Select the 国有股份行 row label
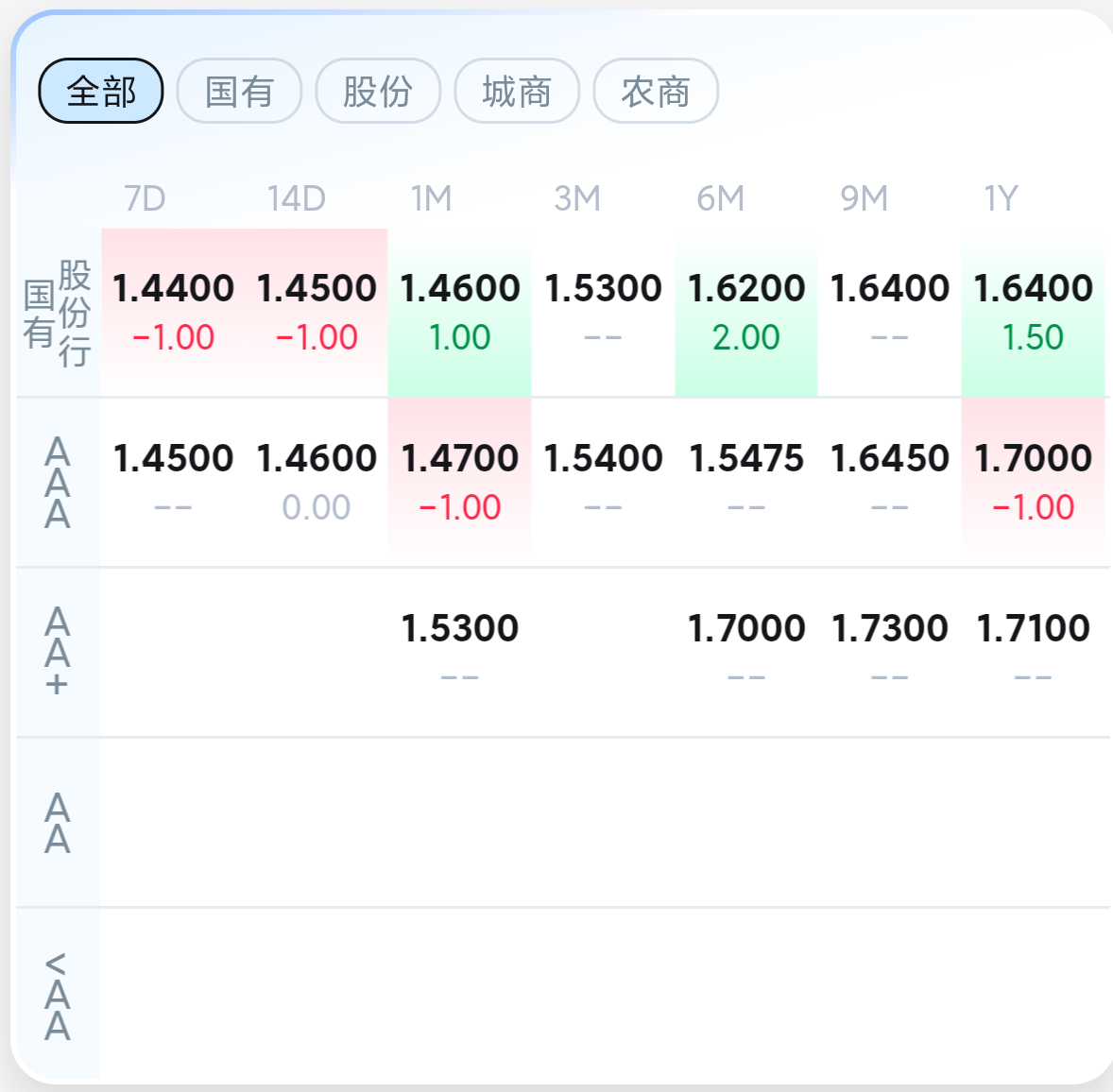The height and width of the screenshot is (1092, 1113). tap(59, 313)
